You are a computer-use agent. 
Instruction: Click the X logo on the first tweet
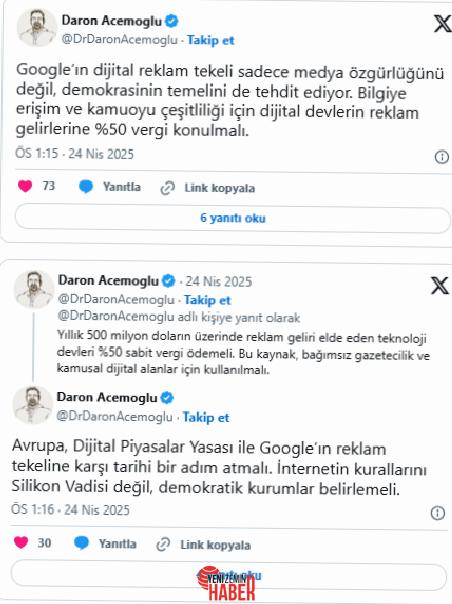click(442, 24)
